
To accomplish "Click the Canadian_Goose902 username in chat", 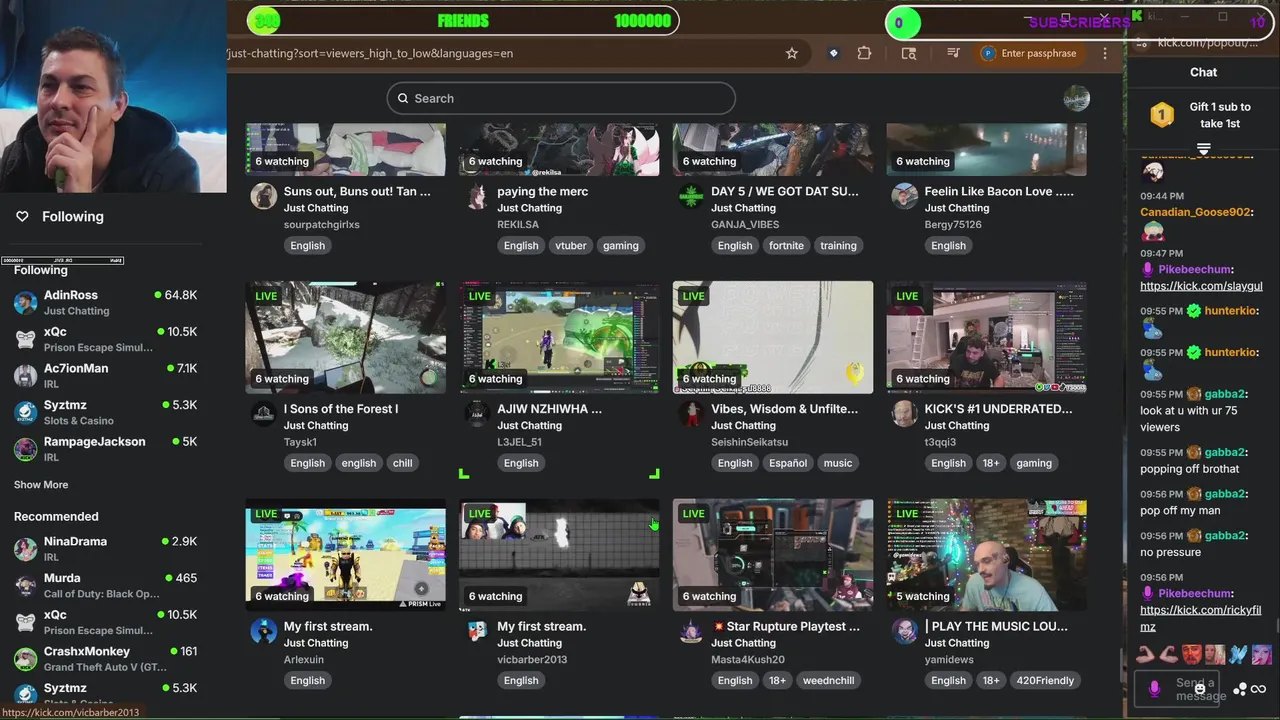I will click(1195, 212).
